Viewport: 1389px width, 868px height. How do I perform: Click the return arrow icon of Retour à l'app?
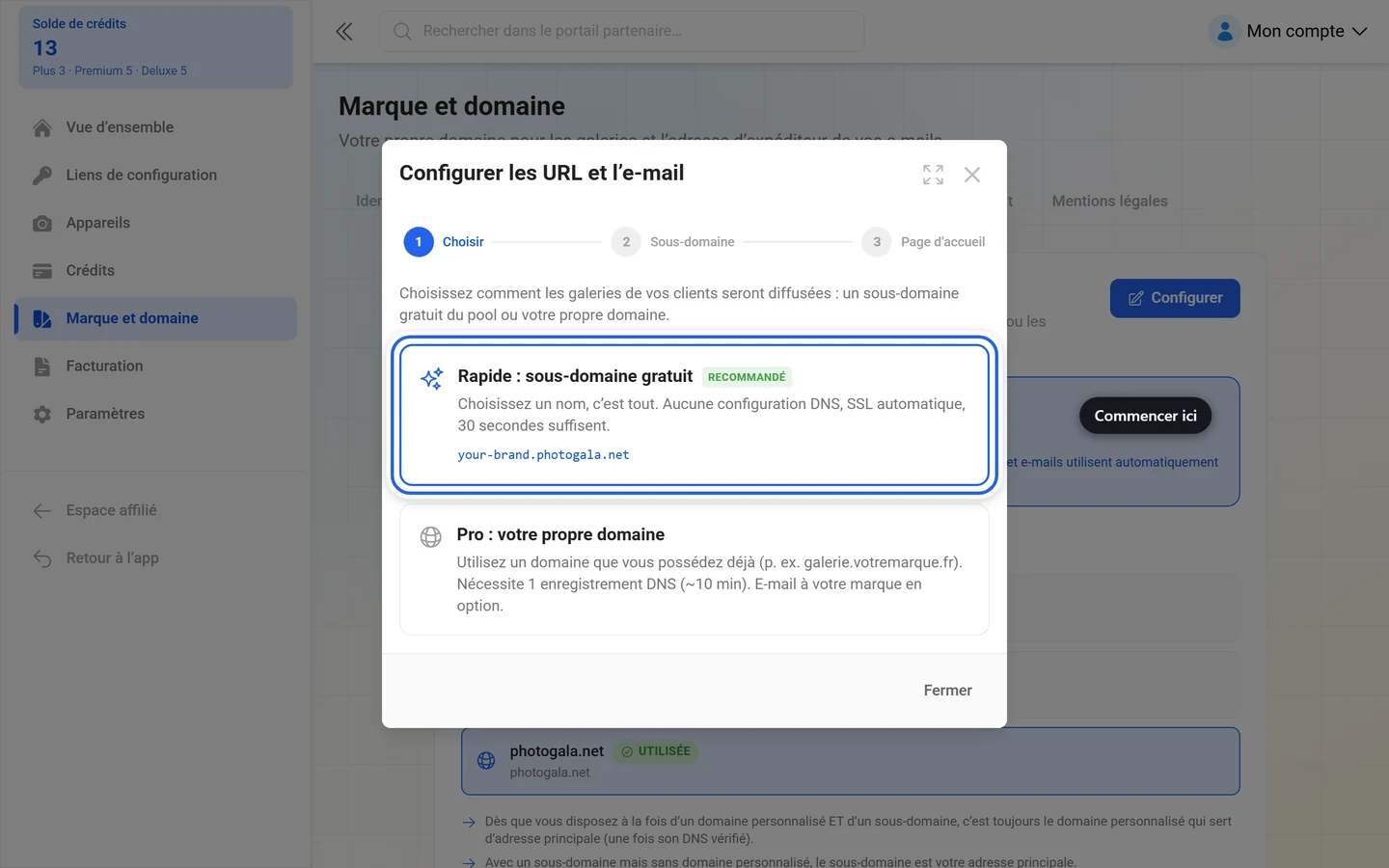click(x=42, y=558)
